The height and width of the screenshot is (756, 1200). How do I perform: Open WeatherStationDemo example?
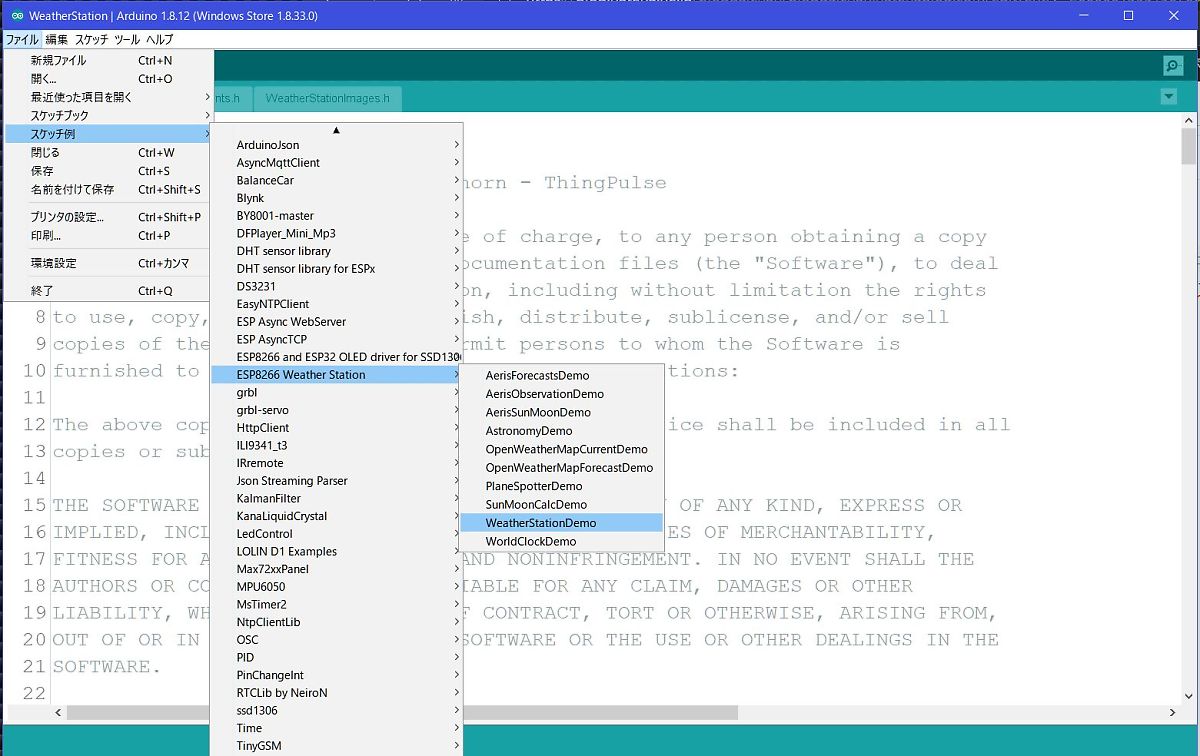561,523
